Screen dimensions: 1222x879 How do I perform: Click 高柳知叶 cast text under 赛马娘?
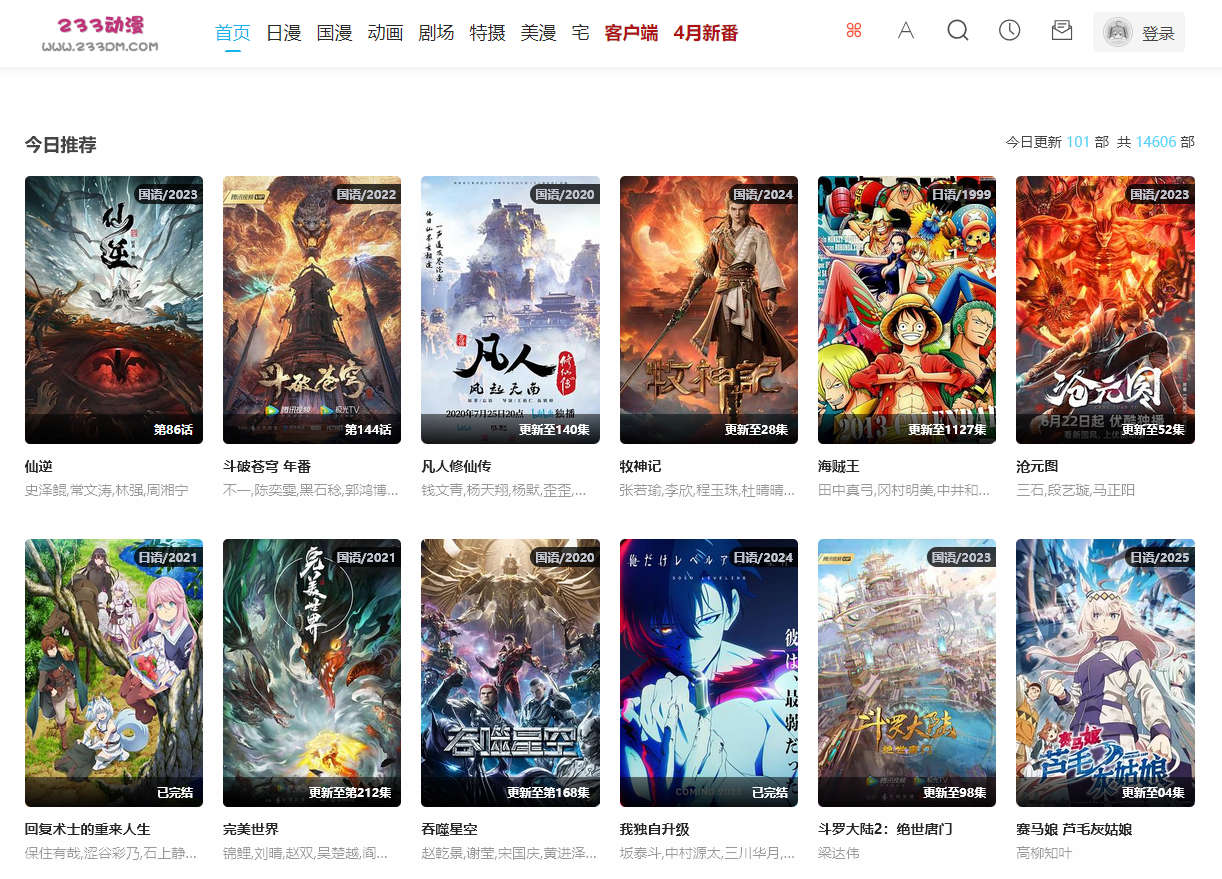pyautogui.click(x=1044, y=853)
